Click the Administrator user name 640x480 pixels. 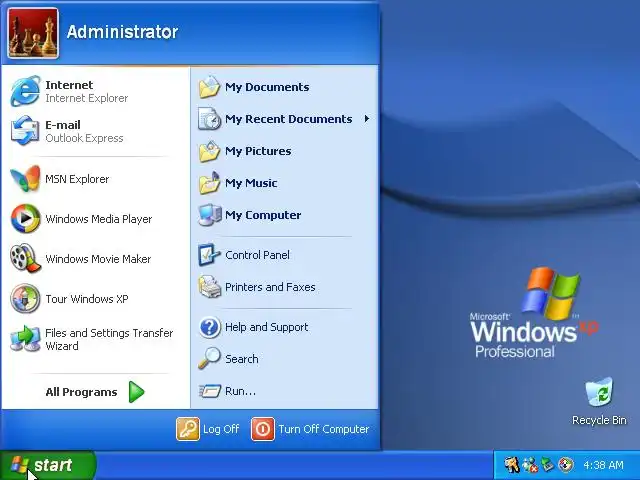pos(122,32)
